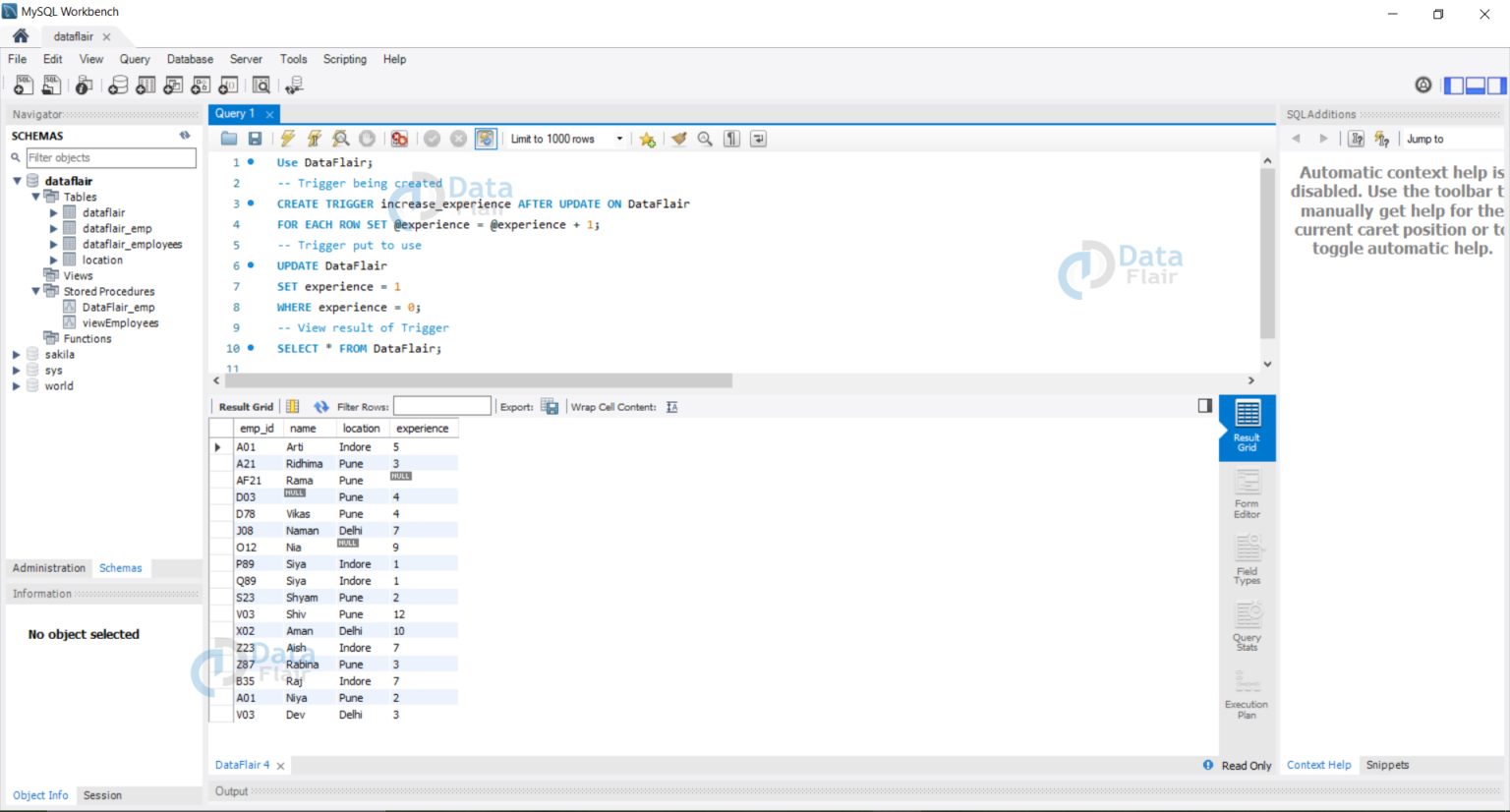Screen dimensions: 1510x812
Task: Open the Scripting menu
Action: point(345,59)
